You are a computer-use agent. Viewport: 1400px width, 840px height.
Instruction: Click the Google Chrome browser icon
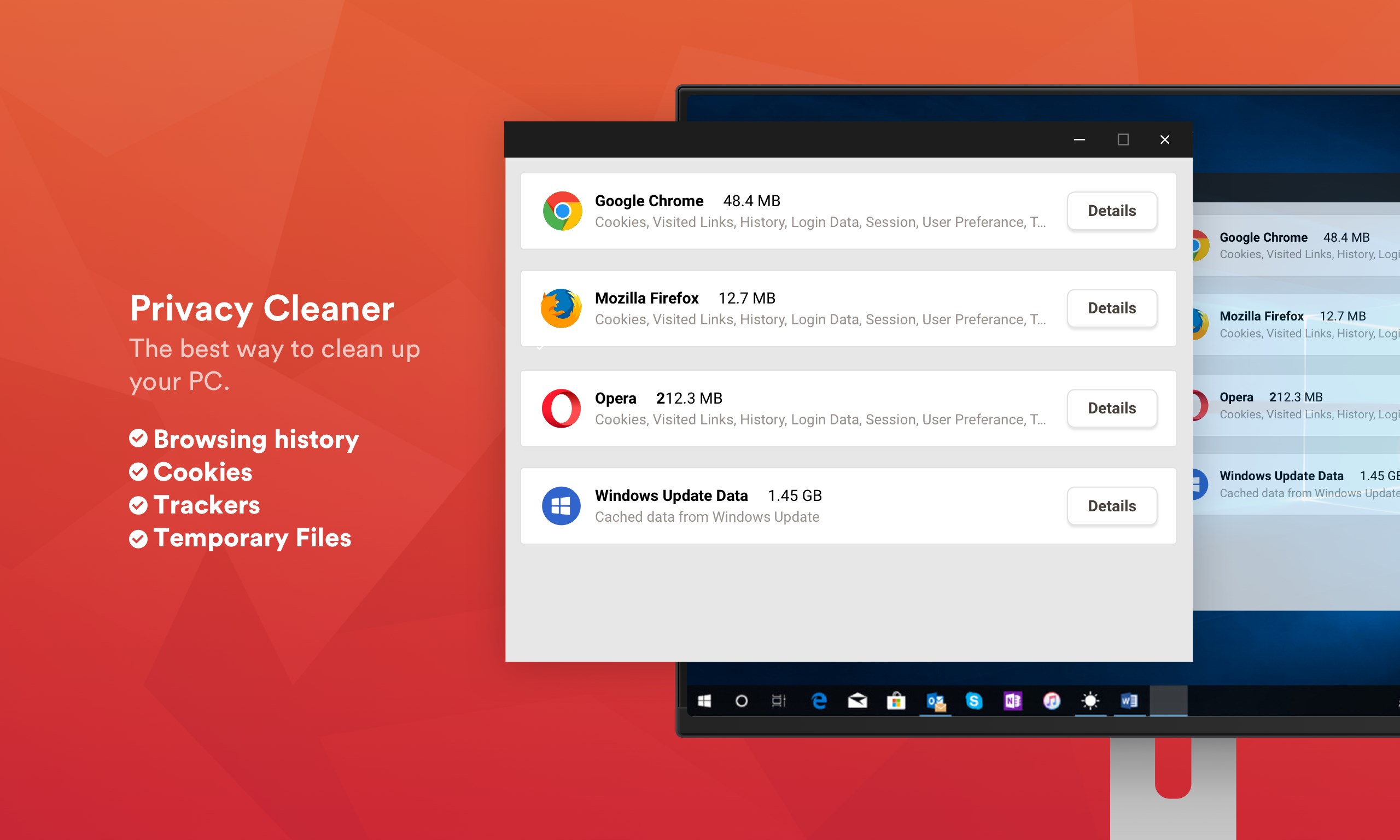(562, 211)
